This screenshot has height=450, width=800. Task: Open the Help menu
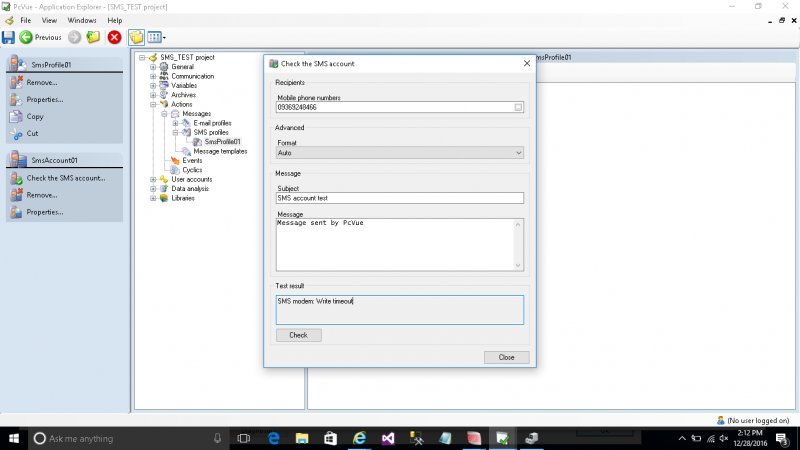pos(115,20)
